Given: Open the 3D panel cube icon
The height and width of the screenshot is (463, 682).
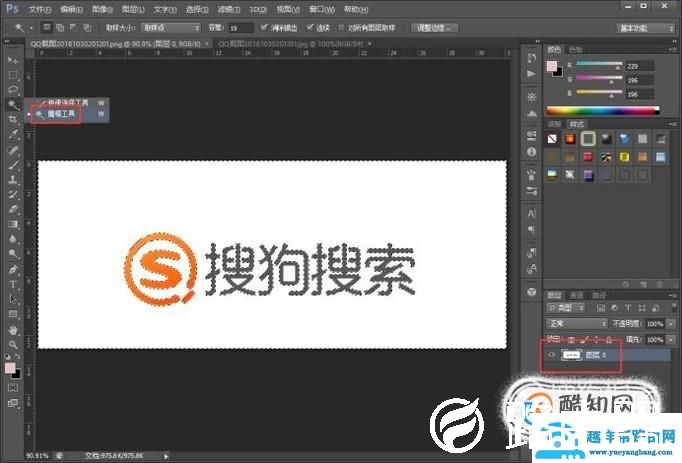Looking at the screenshot, I should [532, 292].
